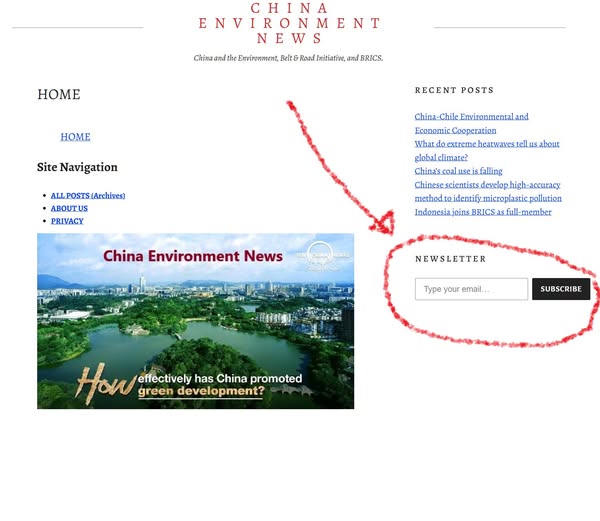
Task: Open "China's coal use is falling" post
Action: point(458,171)
